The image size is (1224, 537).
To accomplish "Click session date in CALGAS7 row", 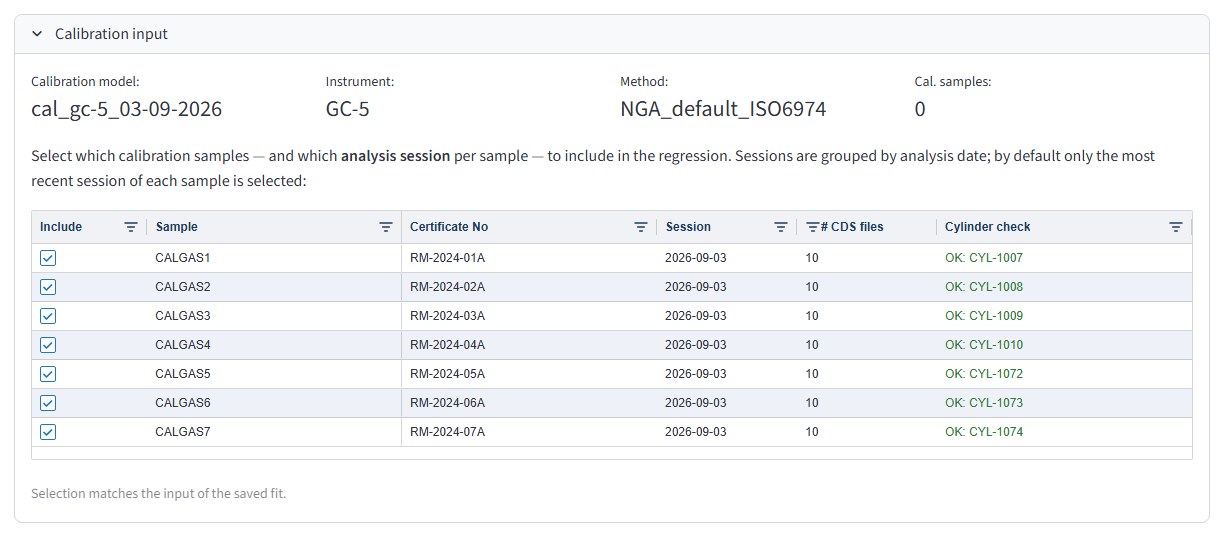I will (696, 432).
